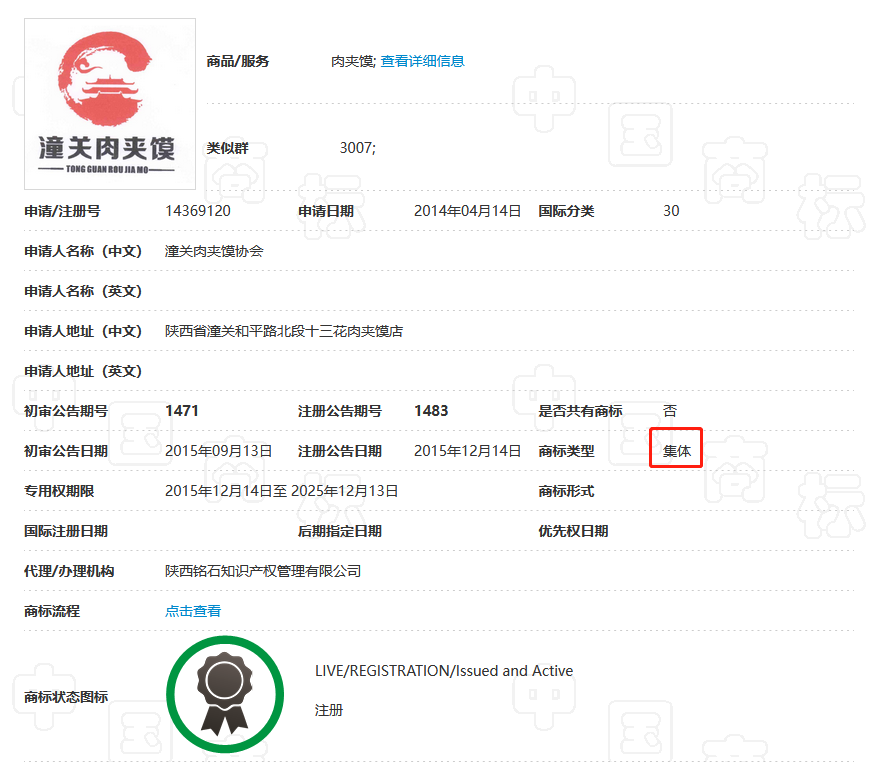Screen dimensions: 882x762
Task: Click the red-boxed 集体 trademark type badge
Action: [676, 449]
